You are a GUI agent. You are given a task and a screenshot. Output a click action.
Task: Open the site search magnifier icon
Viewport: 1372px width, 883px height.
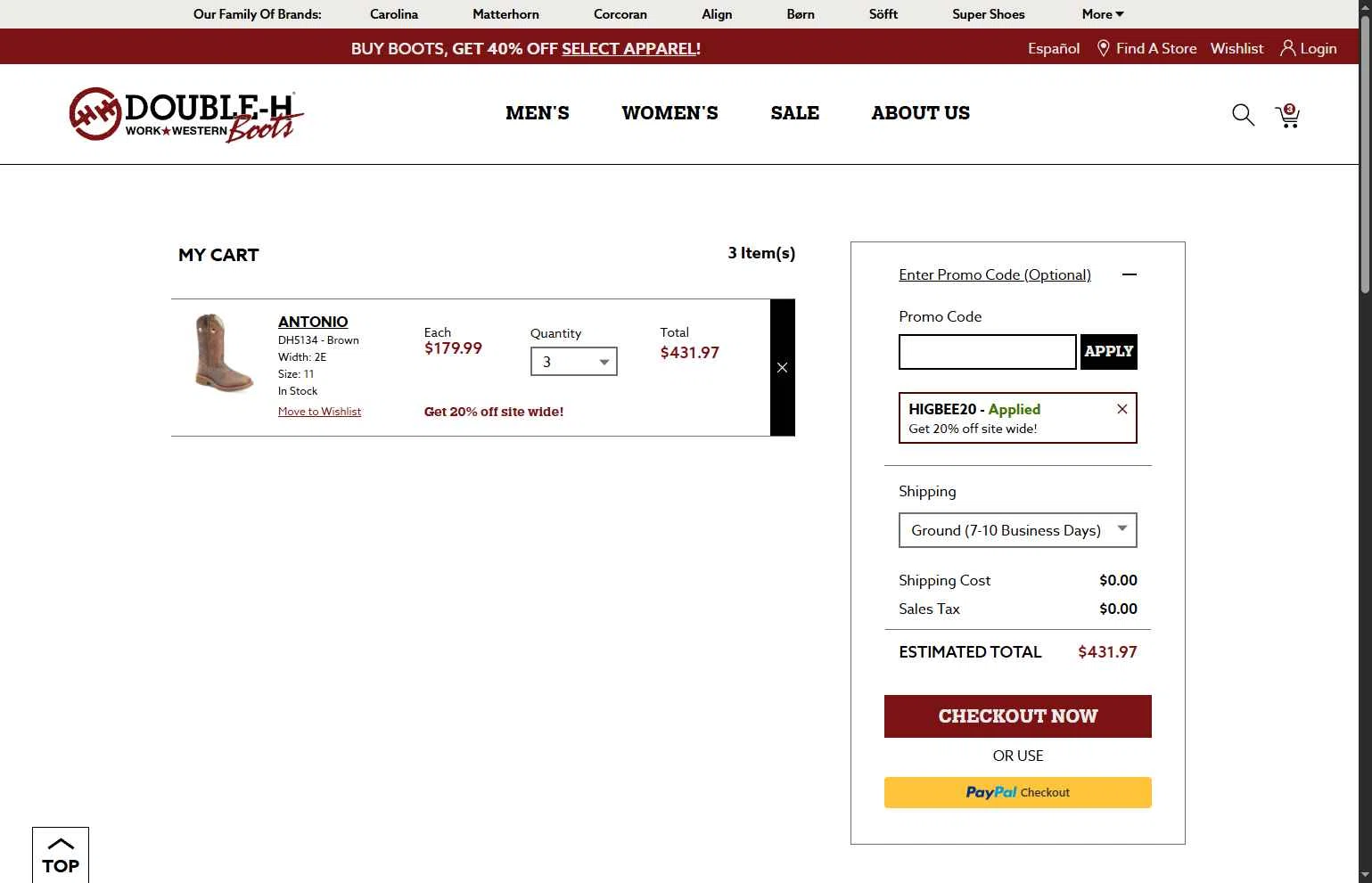[1243, 115]
